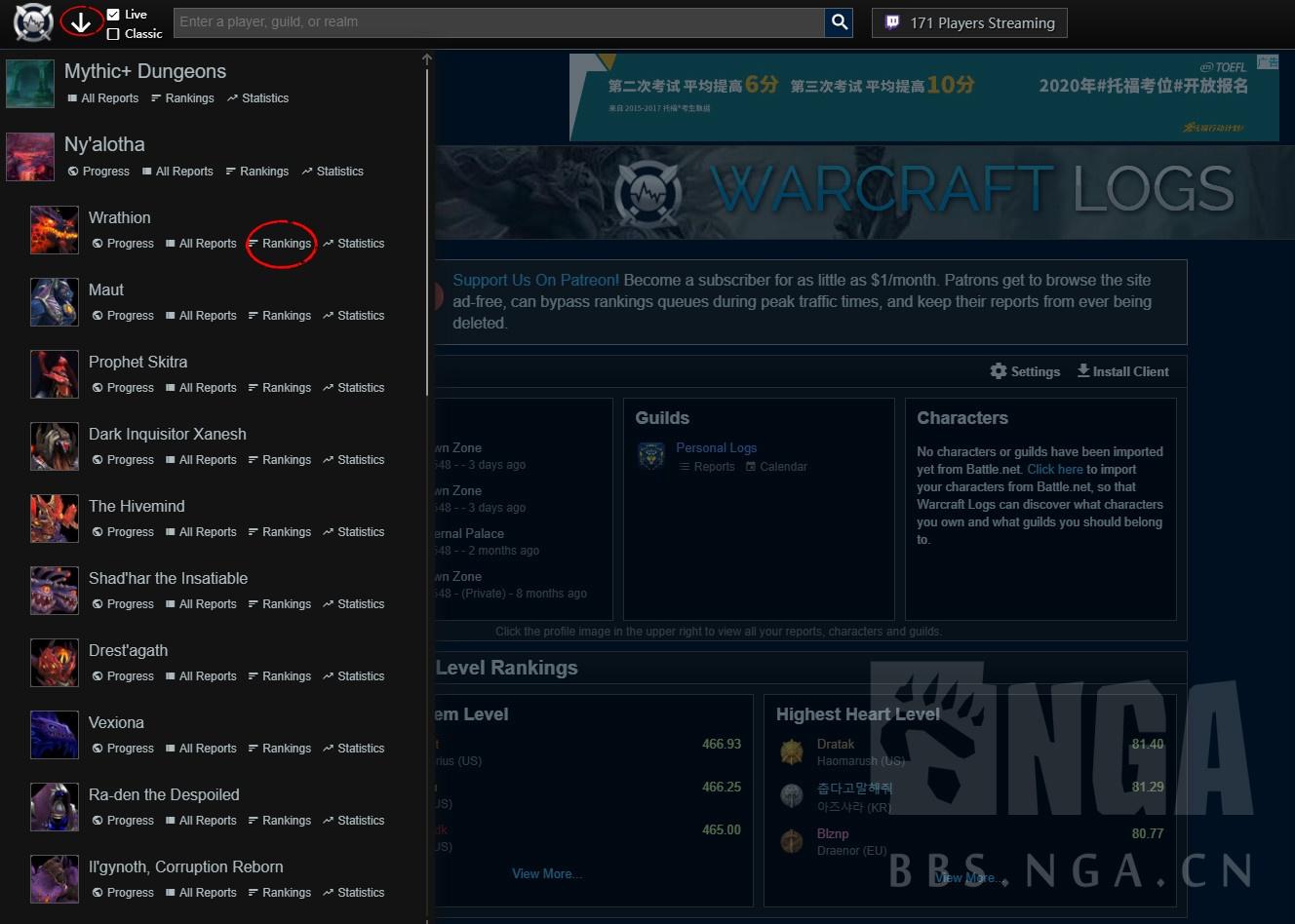This screenshot has height=924, width=1295.
Task: Open Vexiona Progress
Action: coord(123,749)
